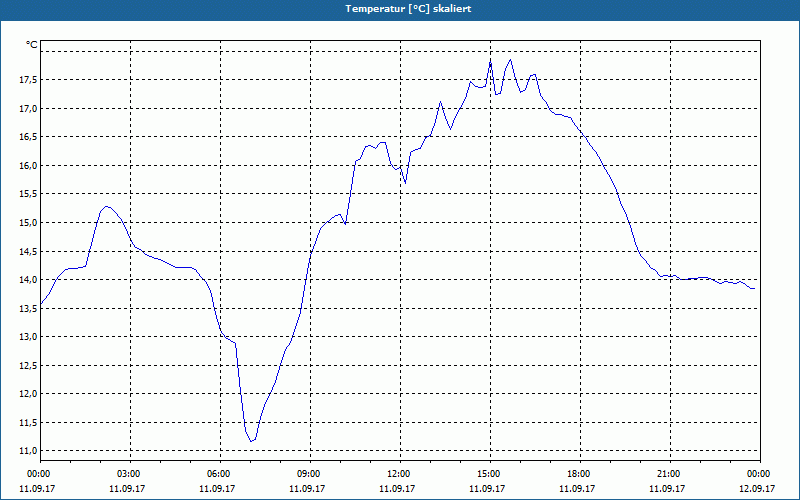
Task: Click the '°C' unit label on the y-axis
Action: pos(32,45)
